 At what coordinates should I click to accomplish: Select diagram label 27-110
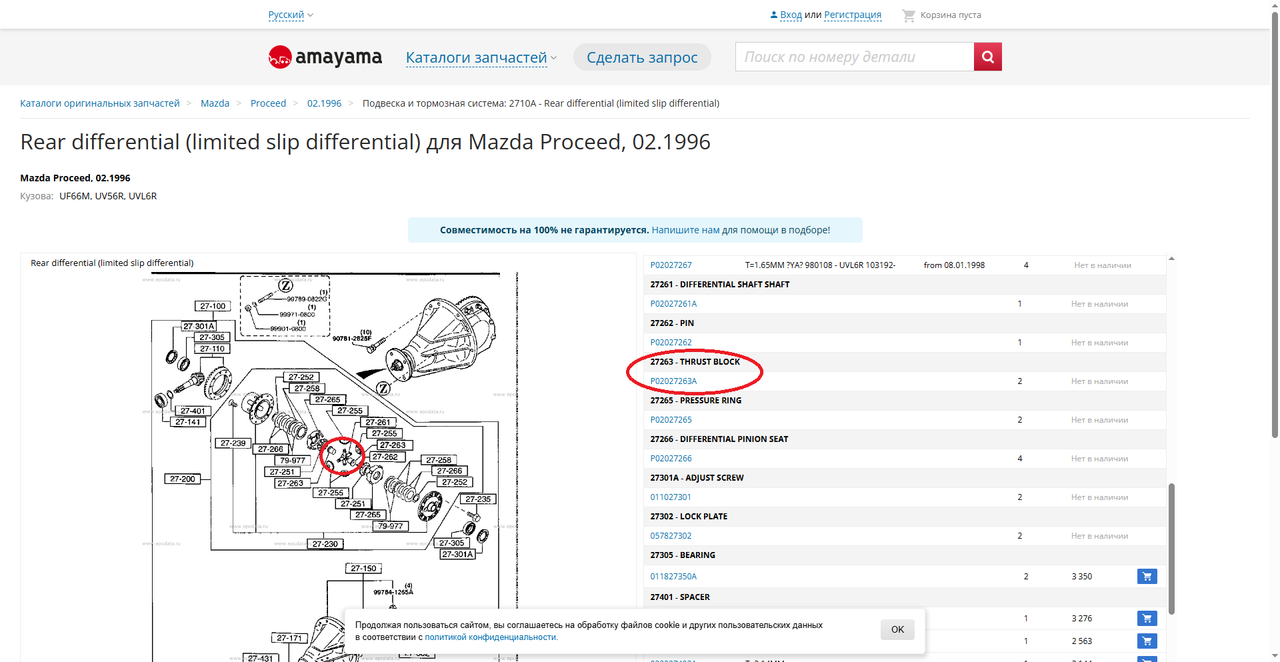click(x=215, y=349)
